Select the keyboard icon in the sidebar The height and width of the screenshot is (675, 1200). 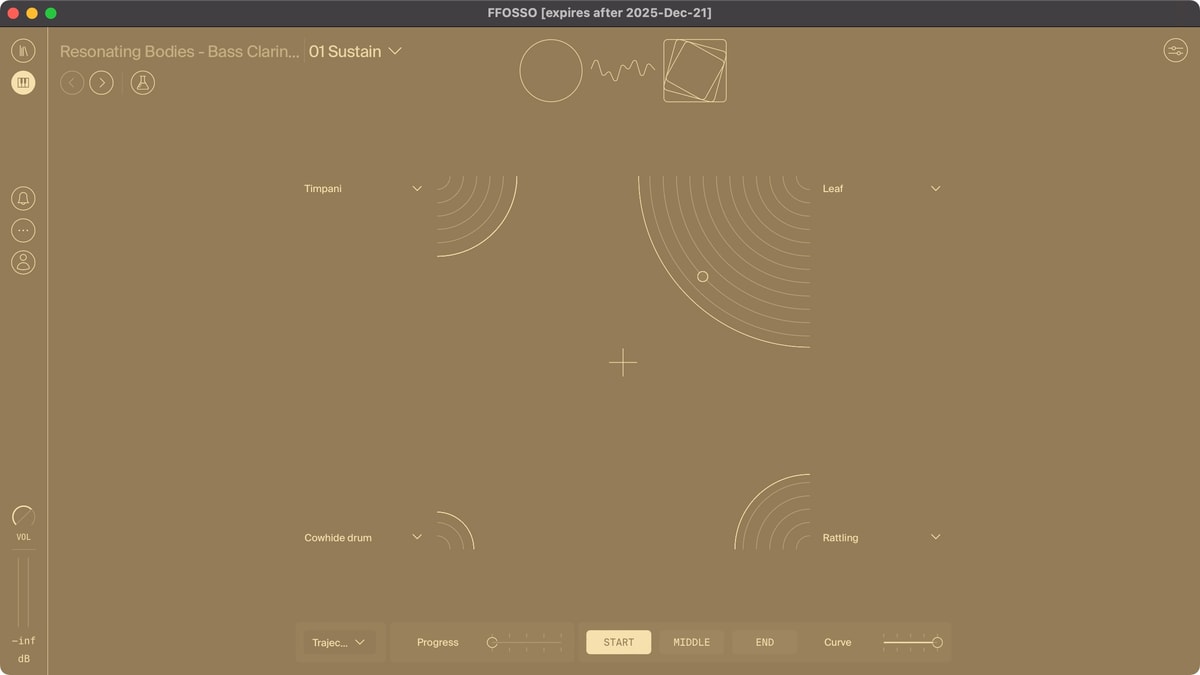pyautogui.click(x=23, y=82)
